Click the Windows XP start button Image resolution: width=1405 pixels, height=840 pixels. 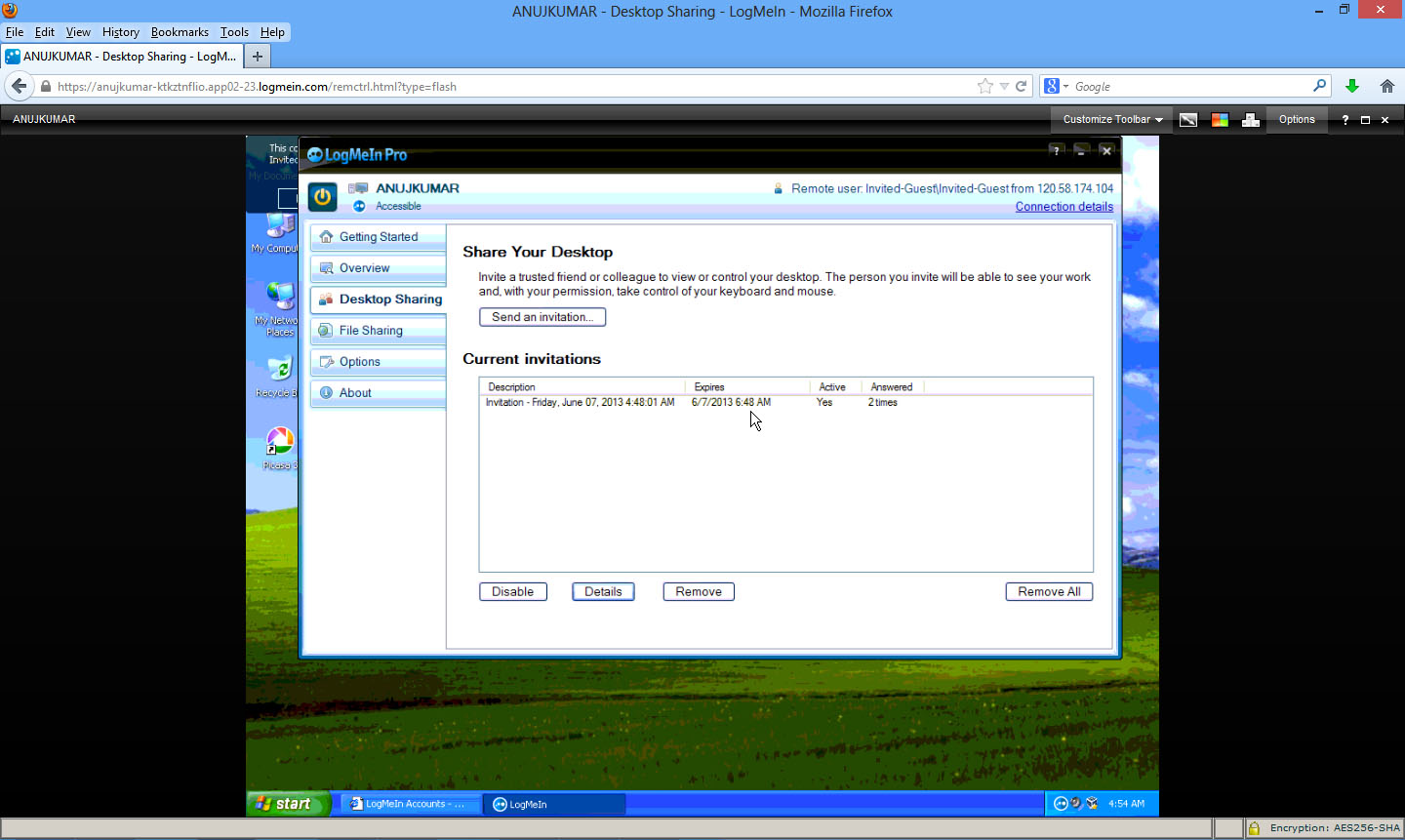[x=289, y=804]
